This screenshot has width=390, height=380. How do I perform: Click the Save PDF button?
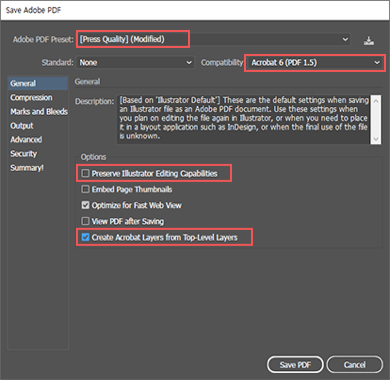pyautogui.click(x=295, y=365)
